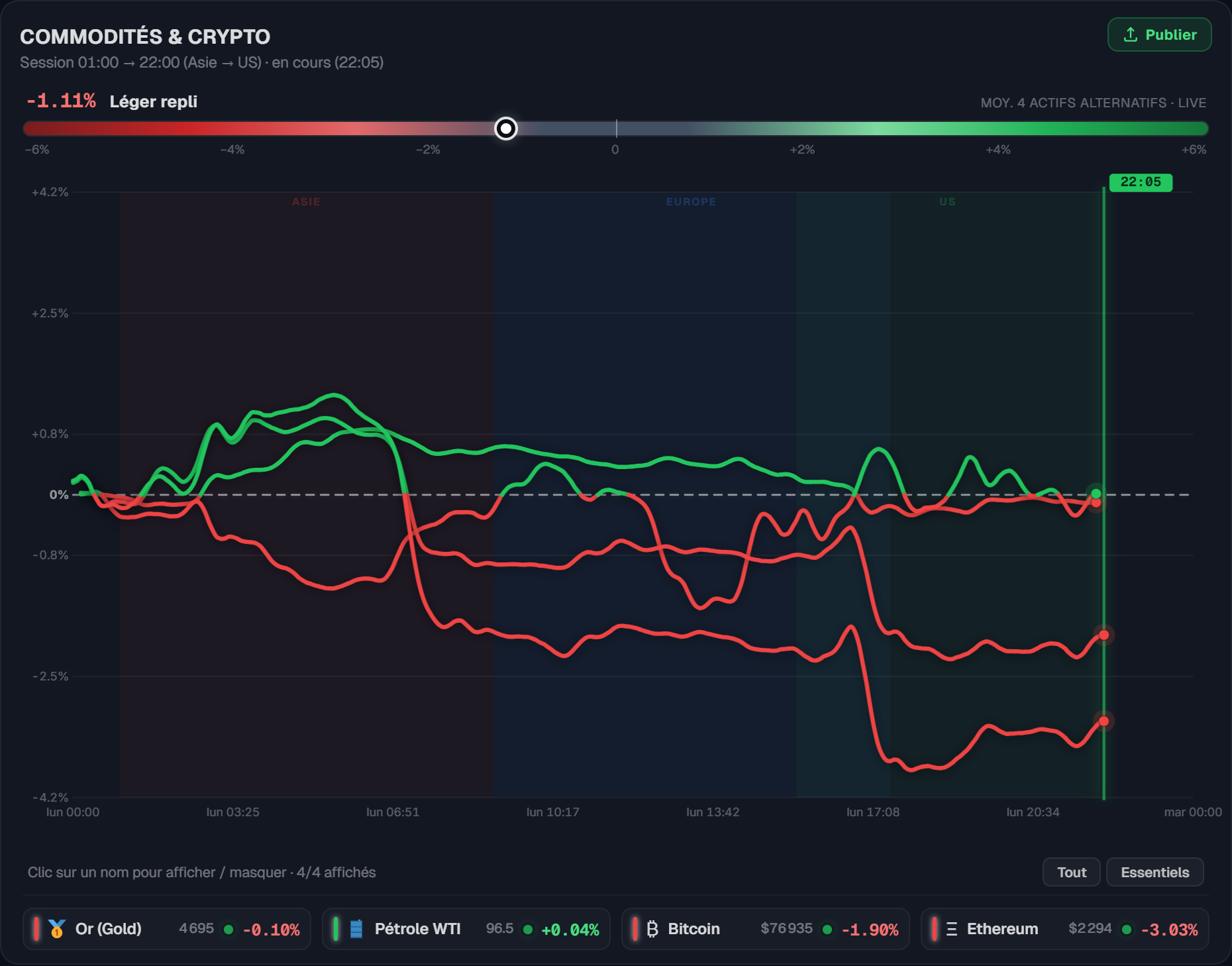Click the sentiment gauge white marker

point(506,129)
